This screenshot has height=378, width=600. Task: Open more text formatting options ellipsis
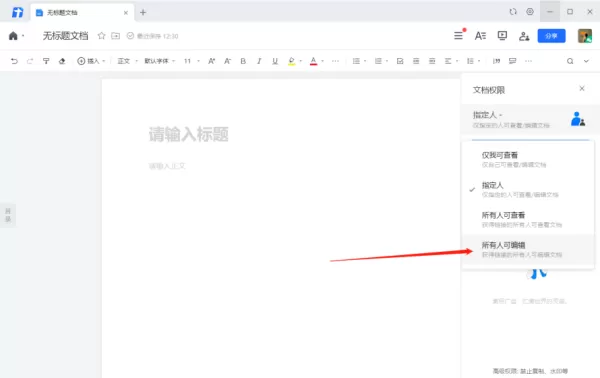(x=335, y=61)
